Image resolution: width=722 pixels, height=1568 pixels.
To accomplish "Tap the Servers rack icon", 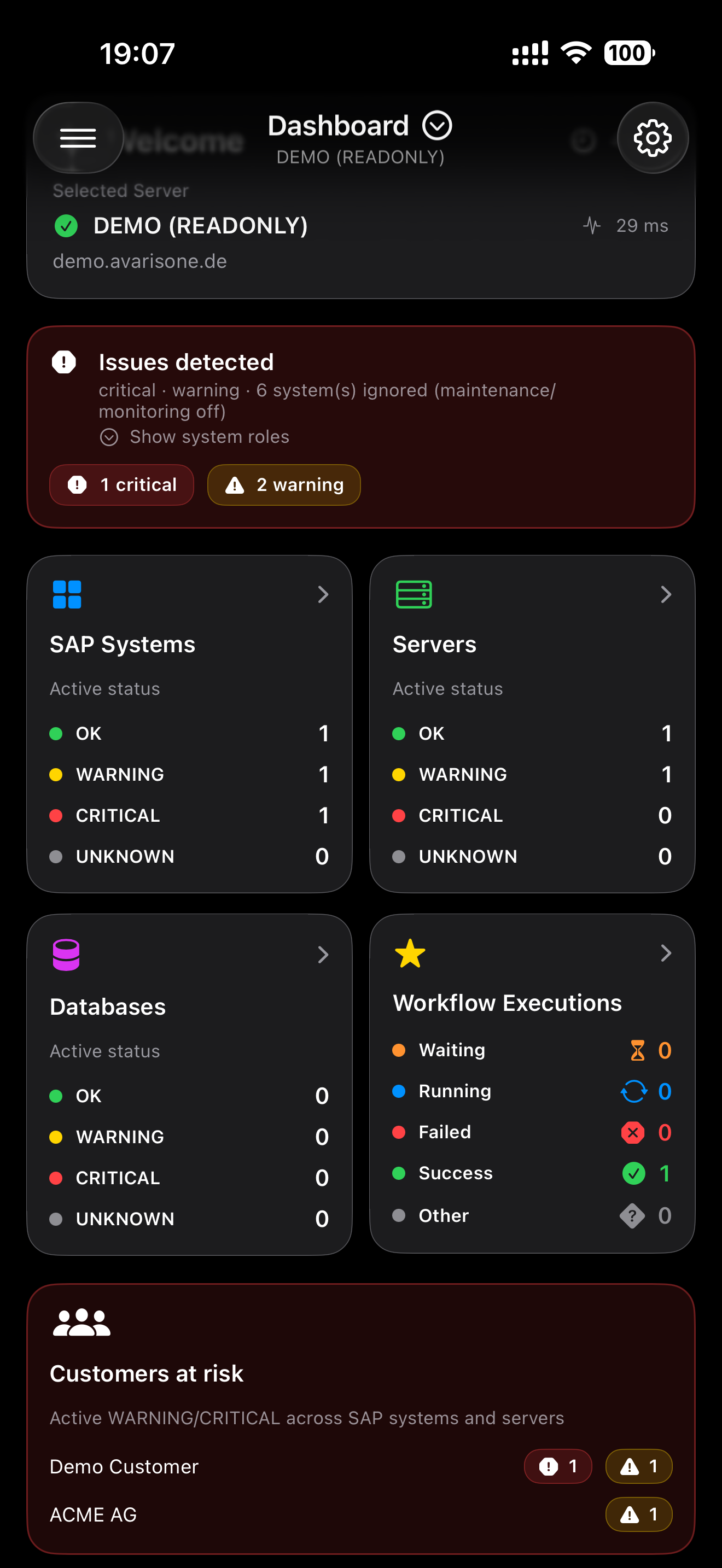I will tap(414, 595).
